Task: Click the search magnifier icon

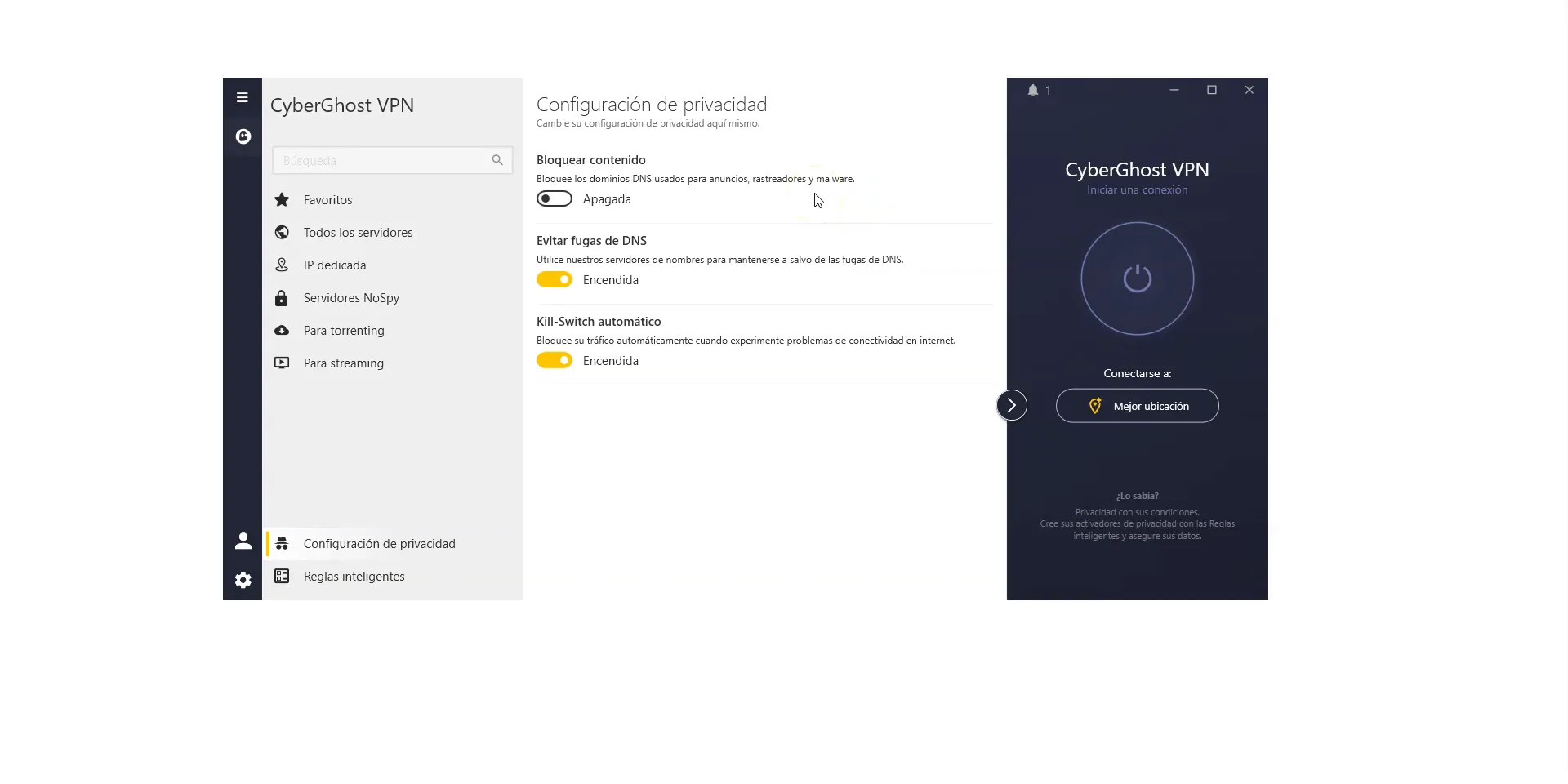Action: point(497,160)
